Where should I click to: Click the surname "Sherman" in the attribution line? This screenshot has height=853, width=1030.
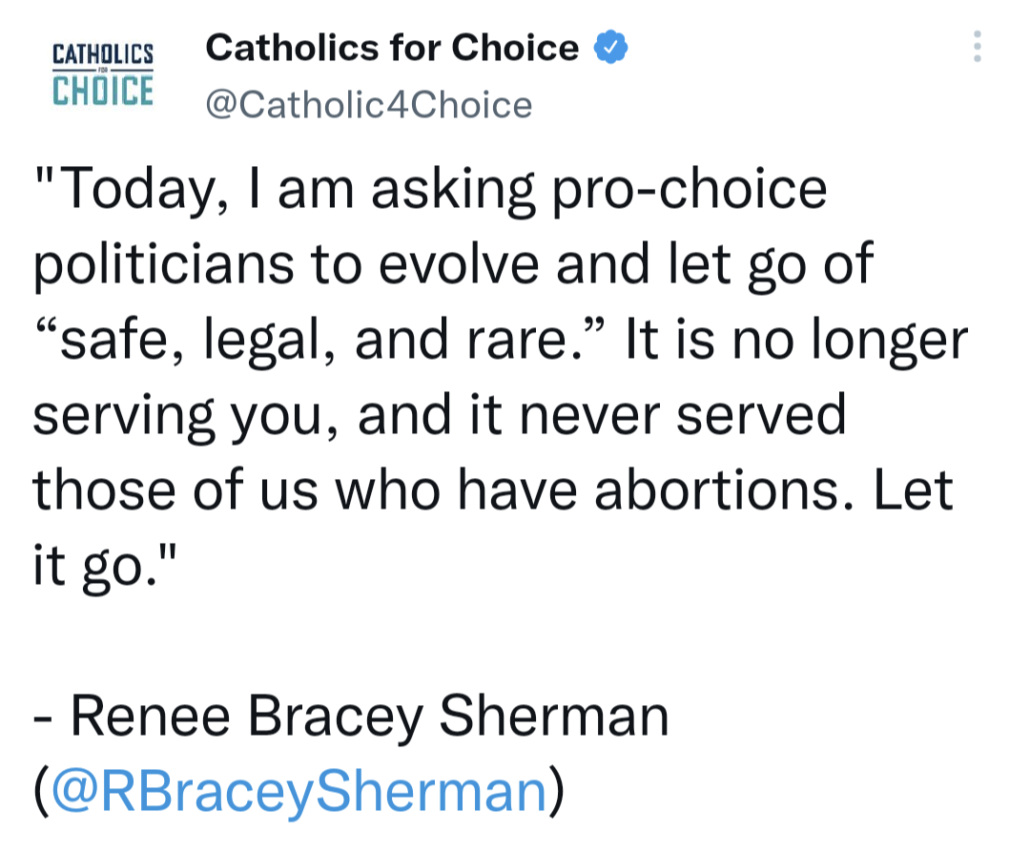(554, 717)
